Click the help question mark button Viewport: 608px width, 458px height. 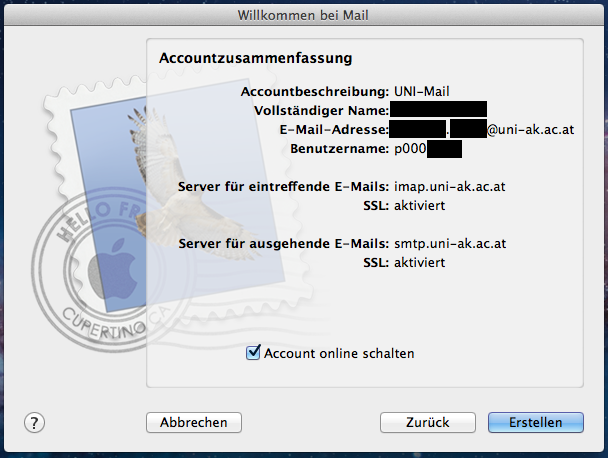pyautogui.click(x=34, y=422)
